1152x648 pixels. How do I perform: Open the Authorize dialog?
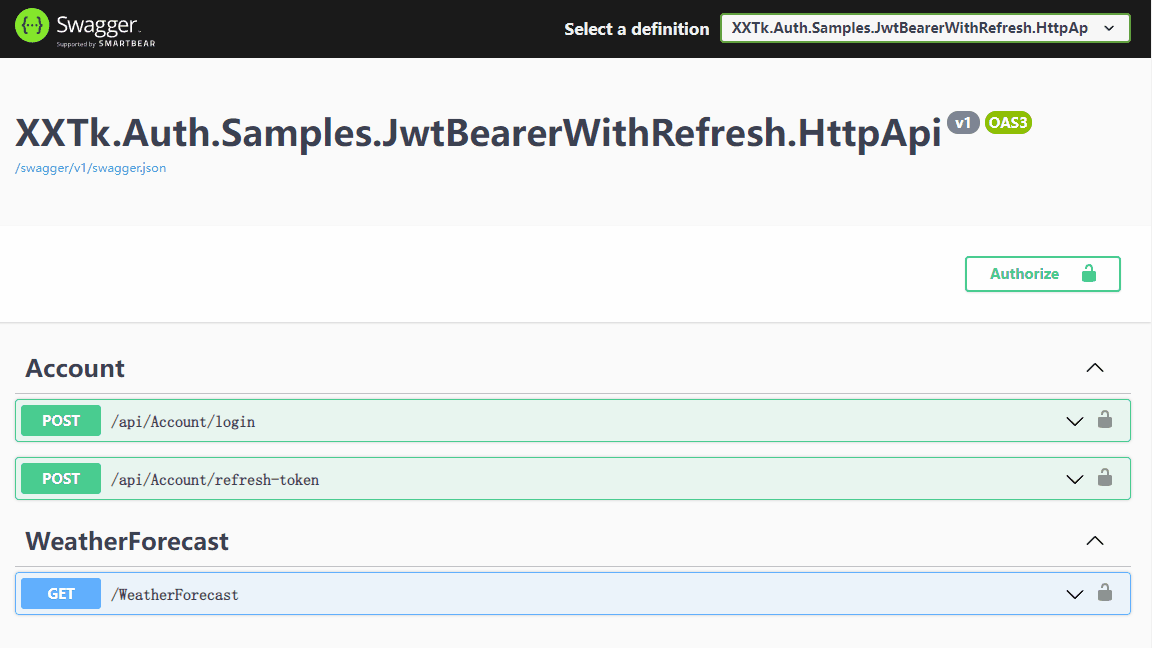coord(1042,274)
